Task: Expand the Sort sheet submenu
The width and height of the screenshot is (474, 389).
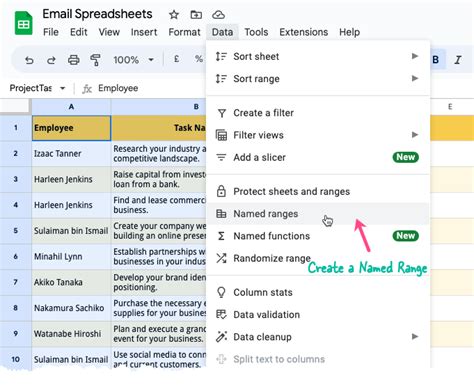Action: point(318,56)
